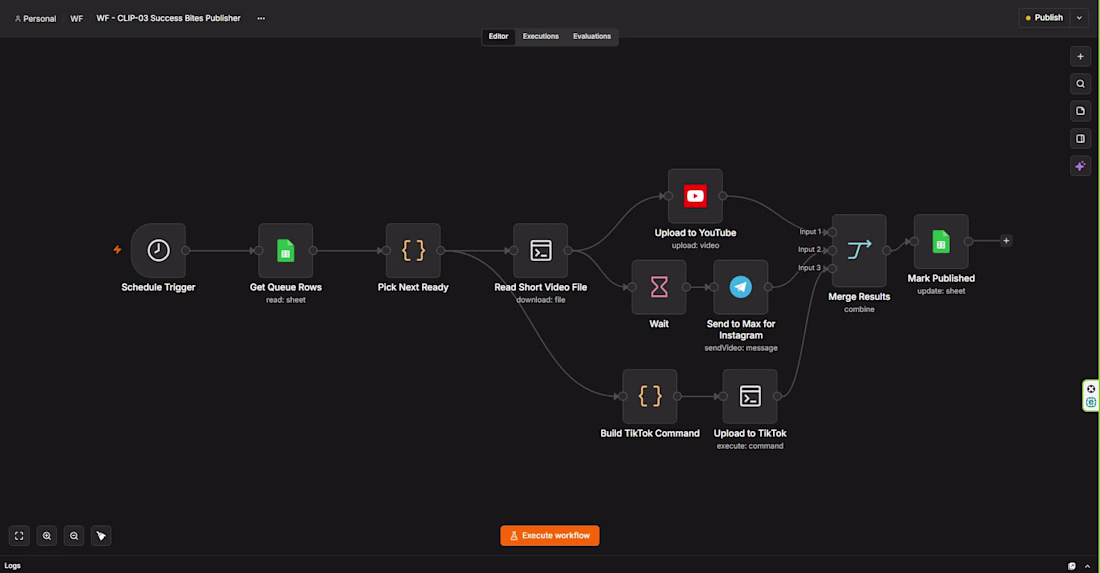Image resolution: width=1100 pixels, height=573 pixels.
Task: Open the Read Short Video File node
Action: pyautogui.click(x=540, y=250)
